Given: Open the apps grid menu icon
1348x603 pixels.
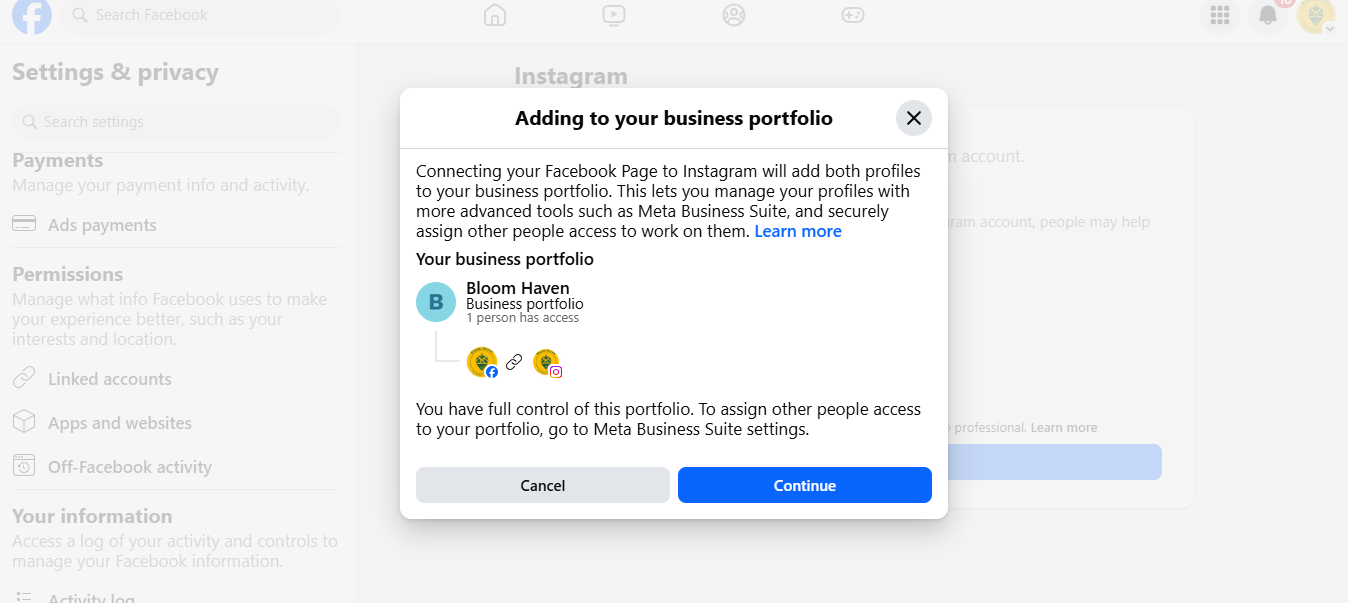Looking at the screenshot, I should 1220,15.
